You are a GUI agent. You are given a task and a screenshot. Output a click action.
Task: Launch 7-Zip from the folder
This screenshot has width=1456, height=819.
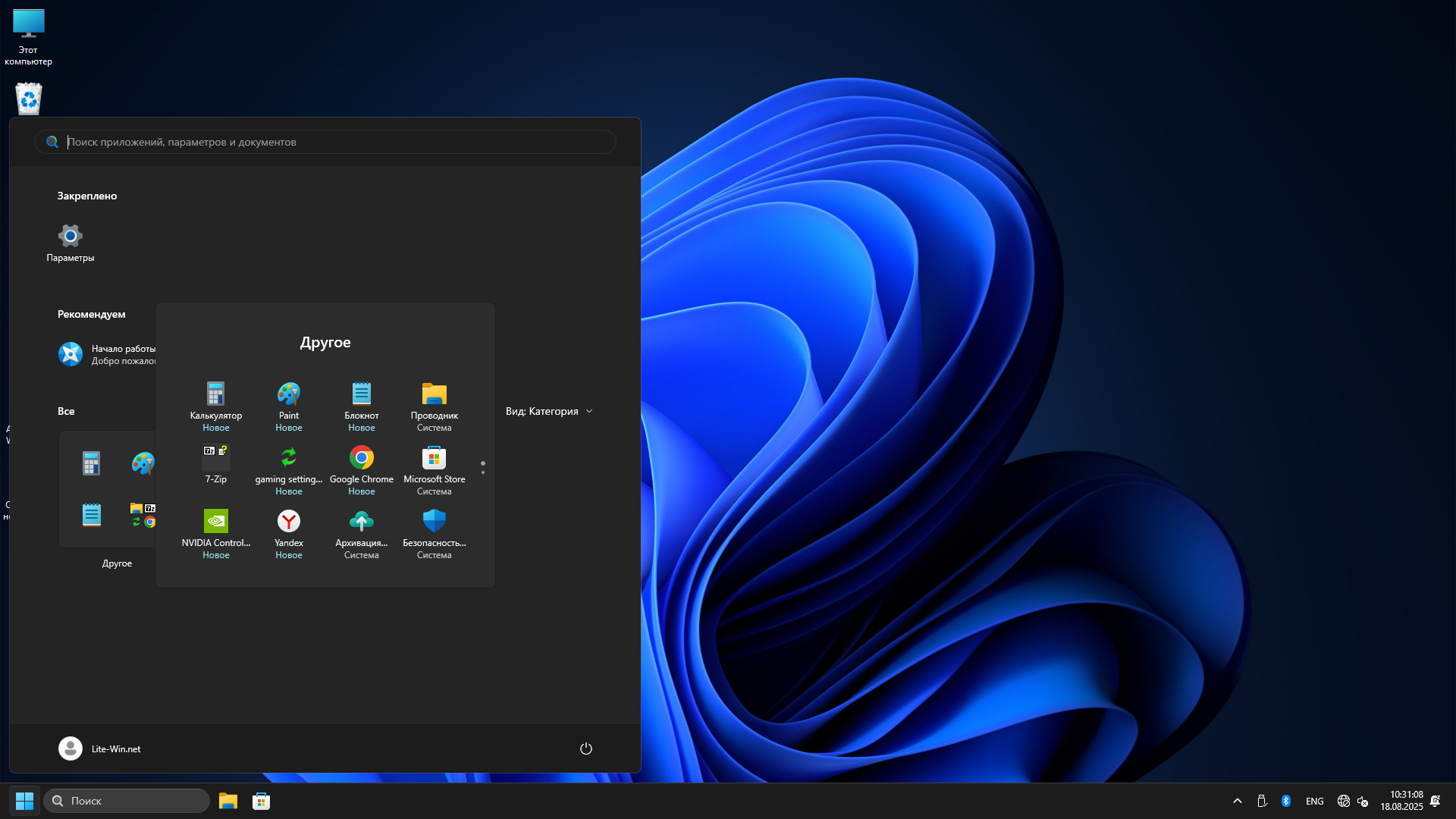pyautogui.click(x=215, y=458)
